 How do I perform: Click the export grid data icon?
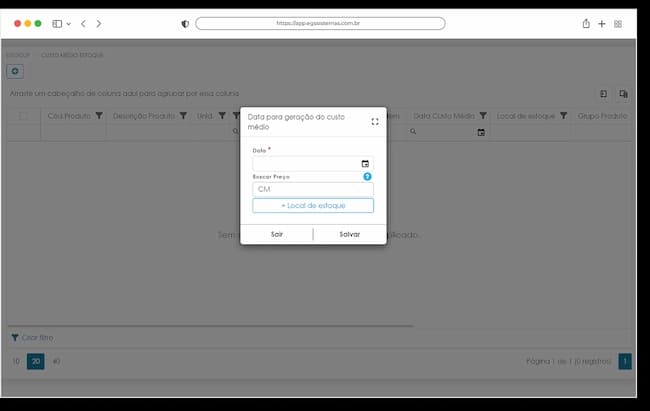click(x=604, y=94)
